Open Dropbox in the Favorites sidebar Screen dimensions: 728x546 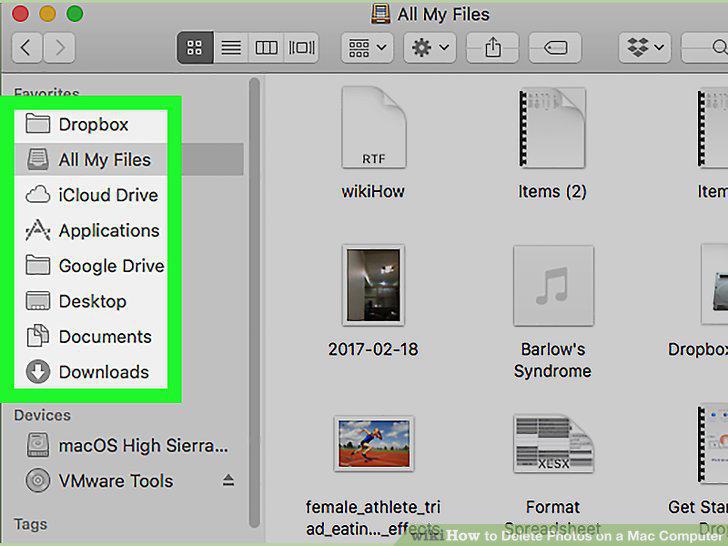(91, 124)
